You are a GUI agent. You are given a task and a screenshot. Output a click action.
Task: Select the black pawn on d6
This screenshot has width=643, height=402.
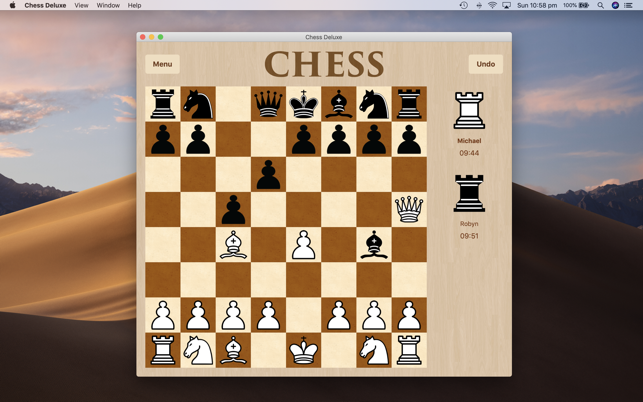268,175
